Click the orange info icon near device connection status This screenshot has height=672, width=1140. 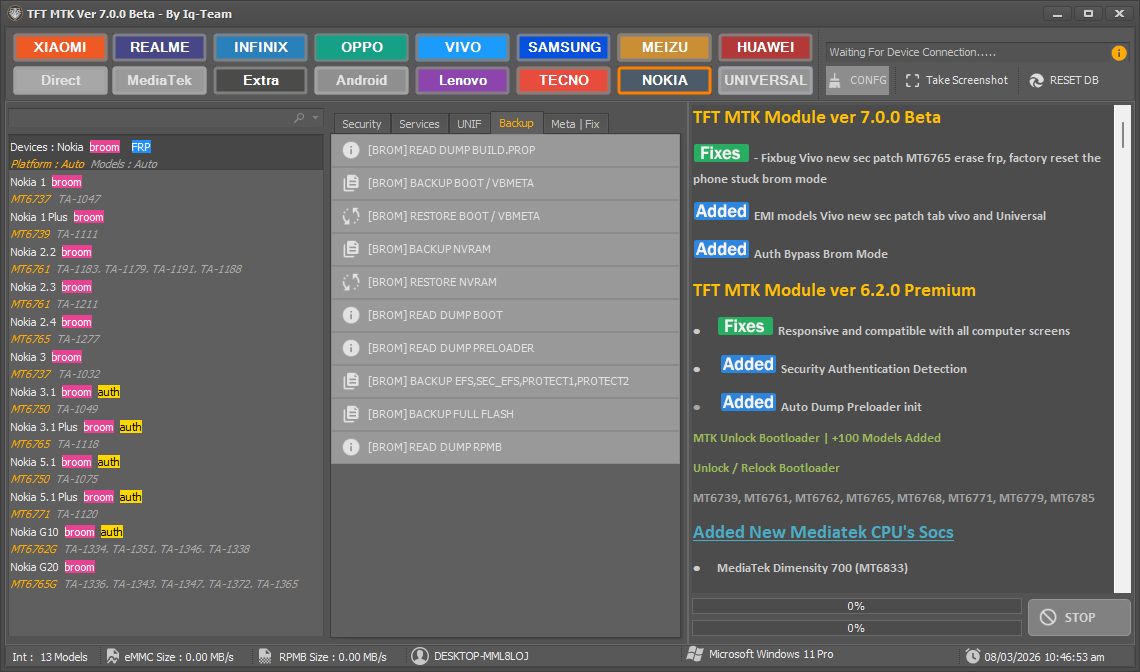(x=1117, y=53)
